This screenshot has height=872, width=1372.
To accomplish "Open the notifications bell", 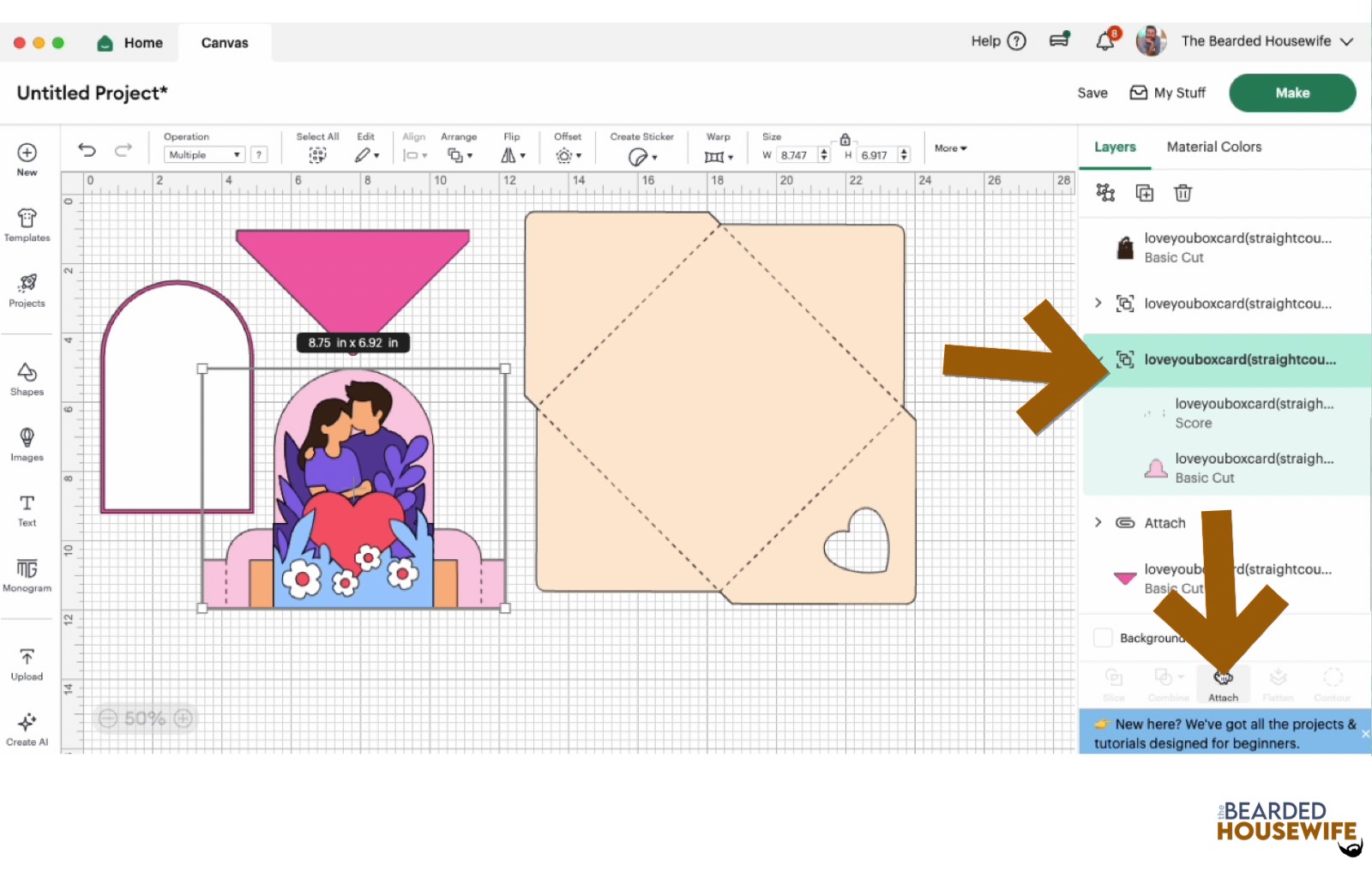I will [x=1105, y=41].
